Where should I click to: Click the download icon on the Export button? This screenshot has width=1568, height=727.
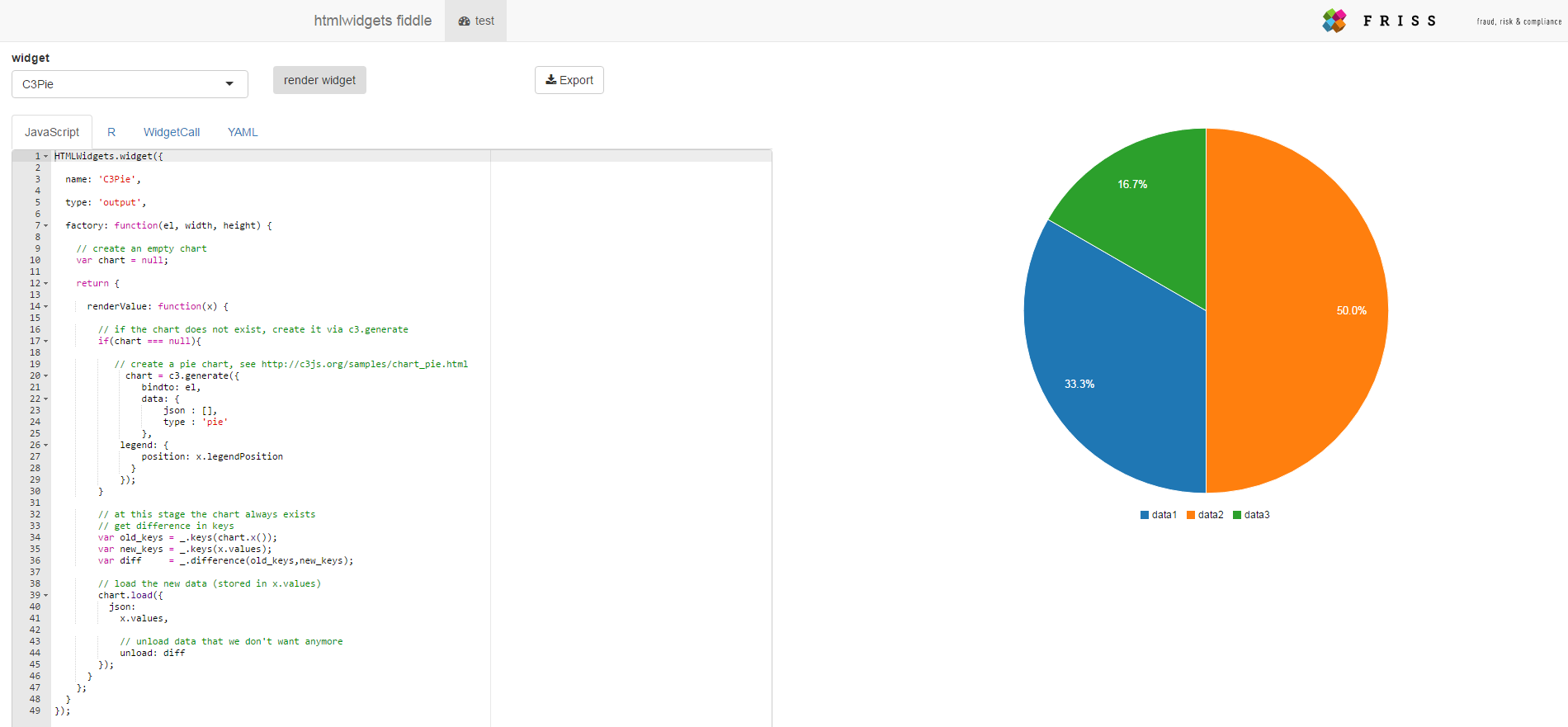tap(550, 80)
